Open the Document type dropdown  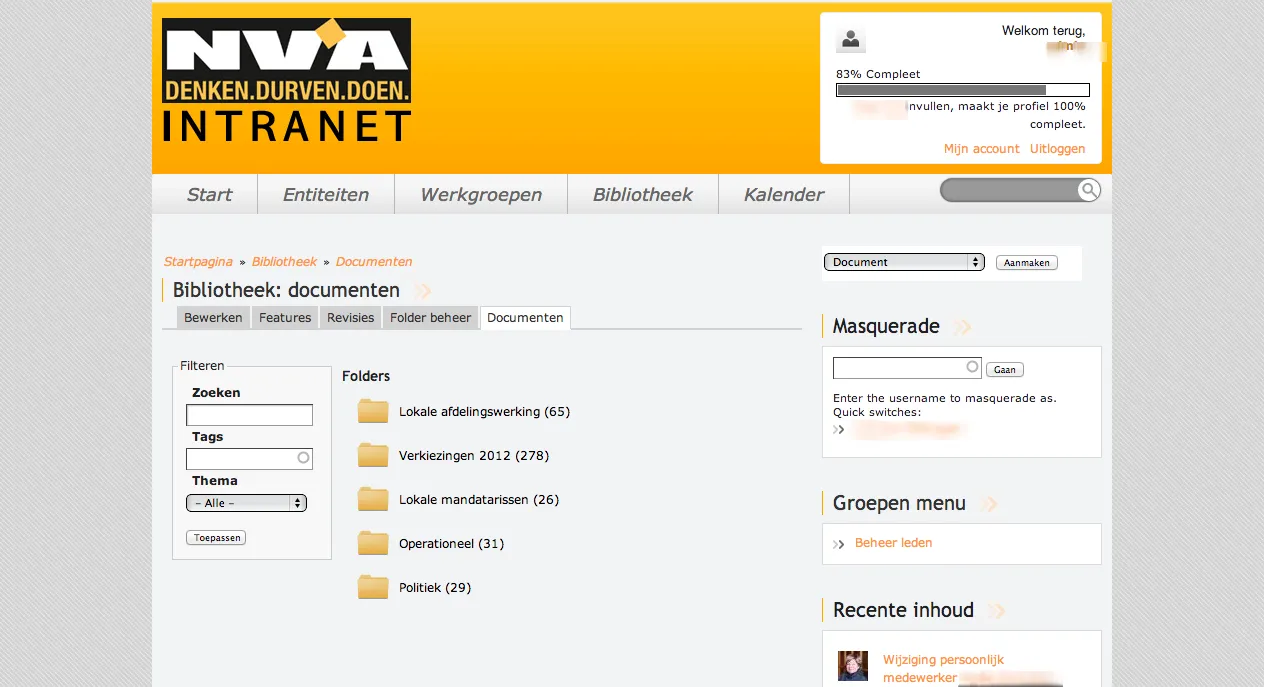tap(904, 262)
